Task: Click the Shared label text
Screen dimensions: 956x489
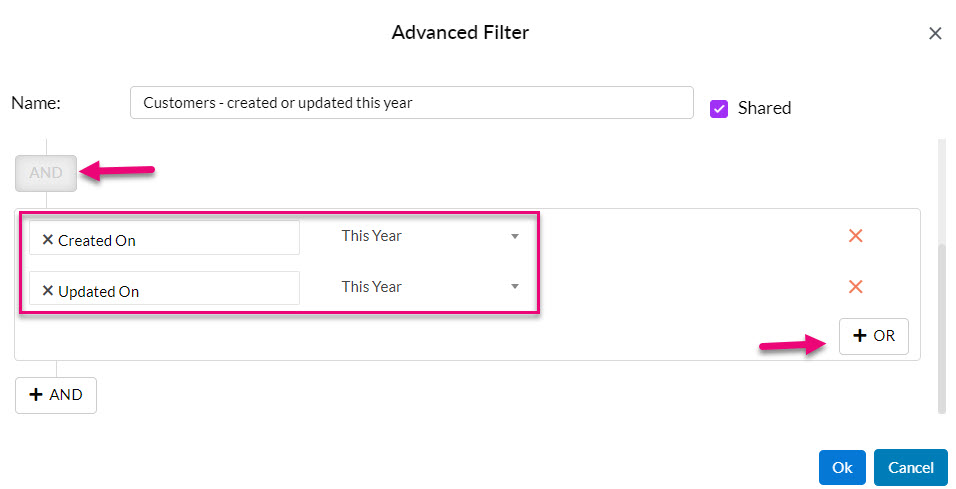Action: [x=765, y=108]
